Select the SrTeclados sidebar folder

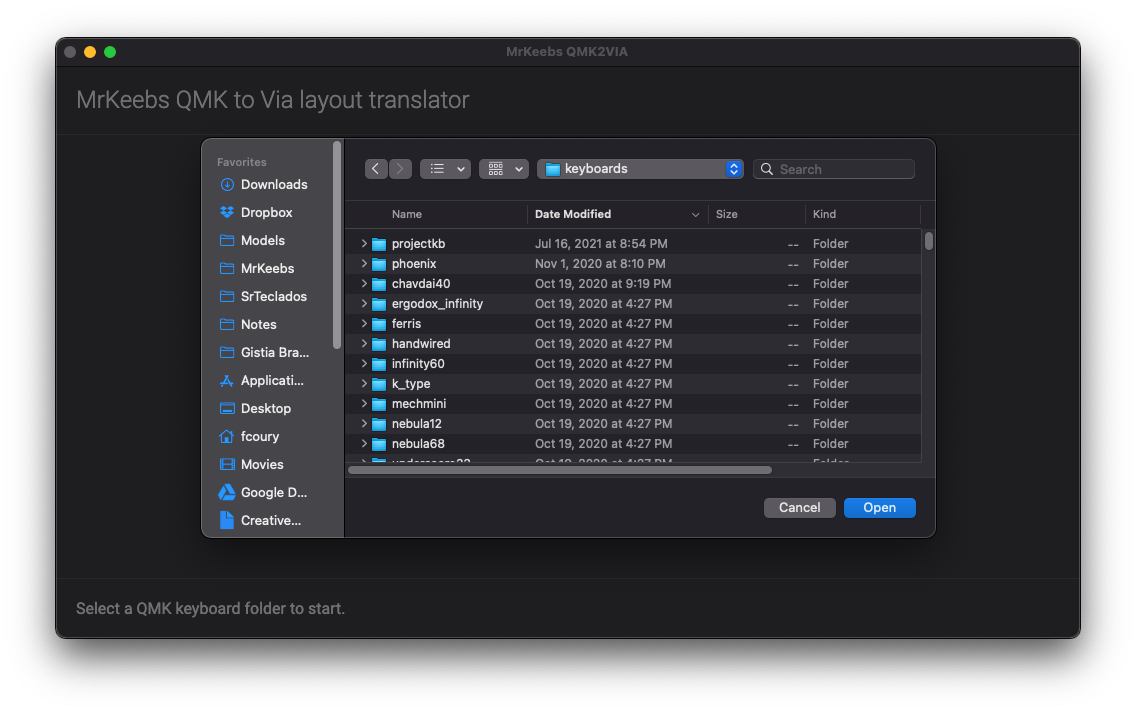coord(263,296)
